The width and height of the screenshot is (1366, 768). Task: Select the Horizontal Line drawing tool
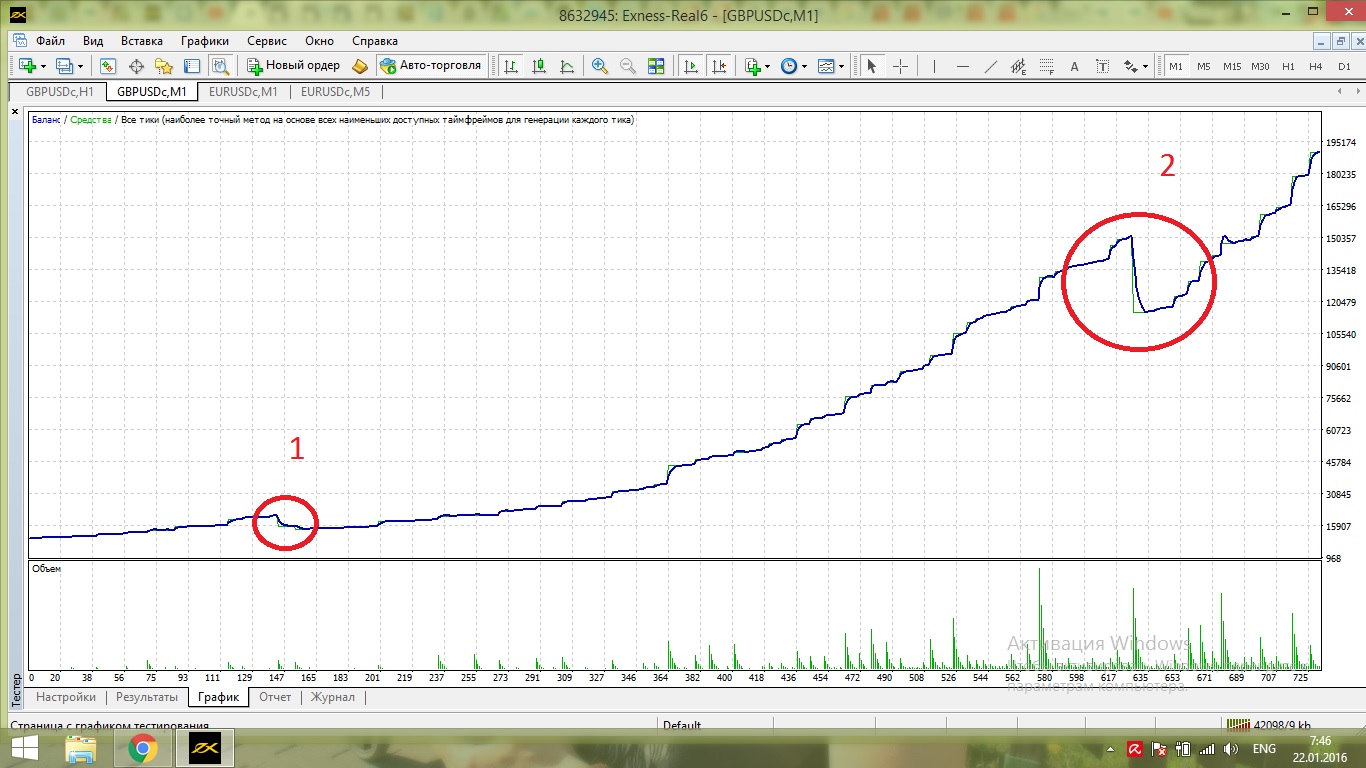point(963,66)
